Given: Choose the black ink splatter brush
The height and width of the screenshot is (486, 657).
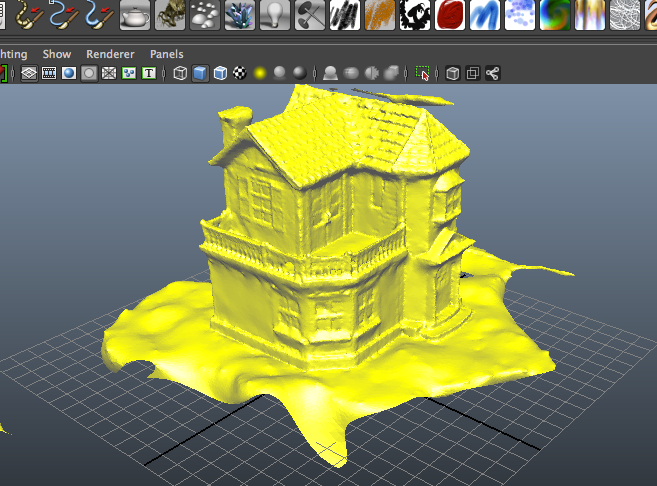Looking at the screenshot, I should pyautogui.click(x=415, y=15).
